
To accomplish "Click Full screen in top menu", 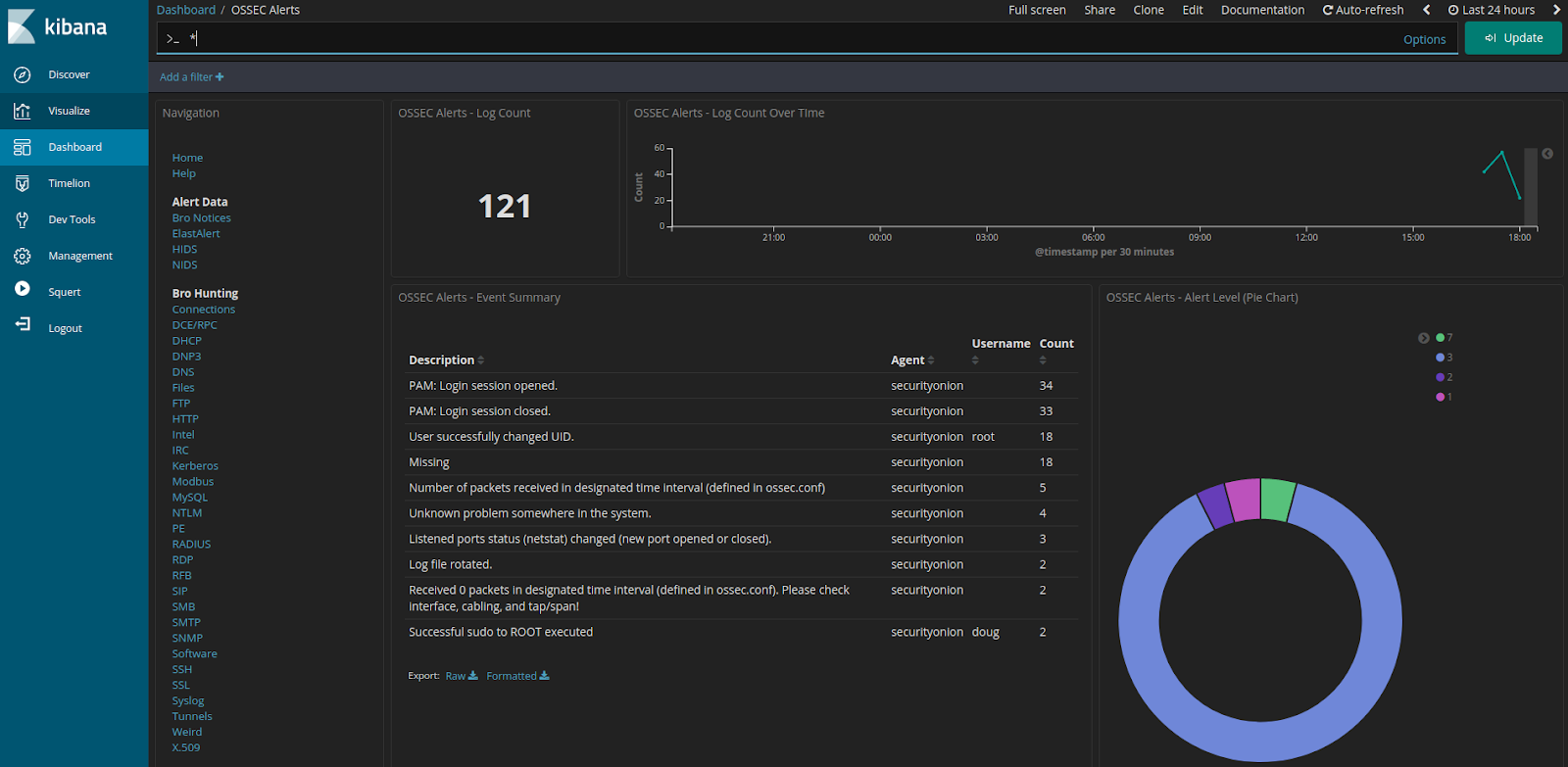I will tap(1037, 10).
